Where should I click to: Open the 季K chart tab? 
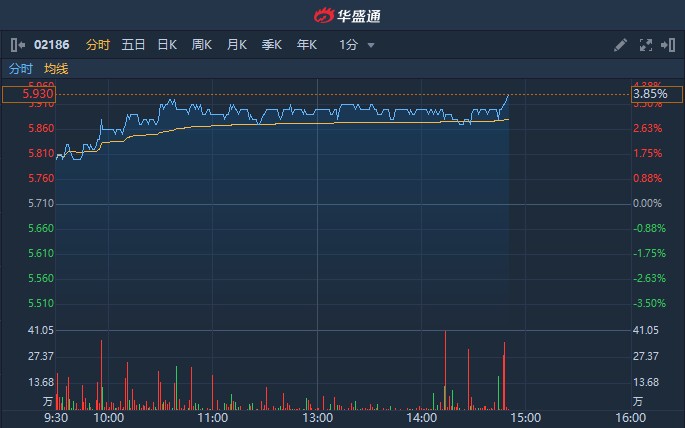[271, 45]
